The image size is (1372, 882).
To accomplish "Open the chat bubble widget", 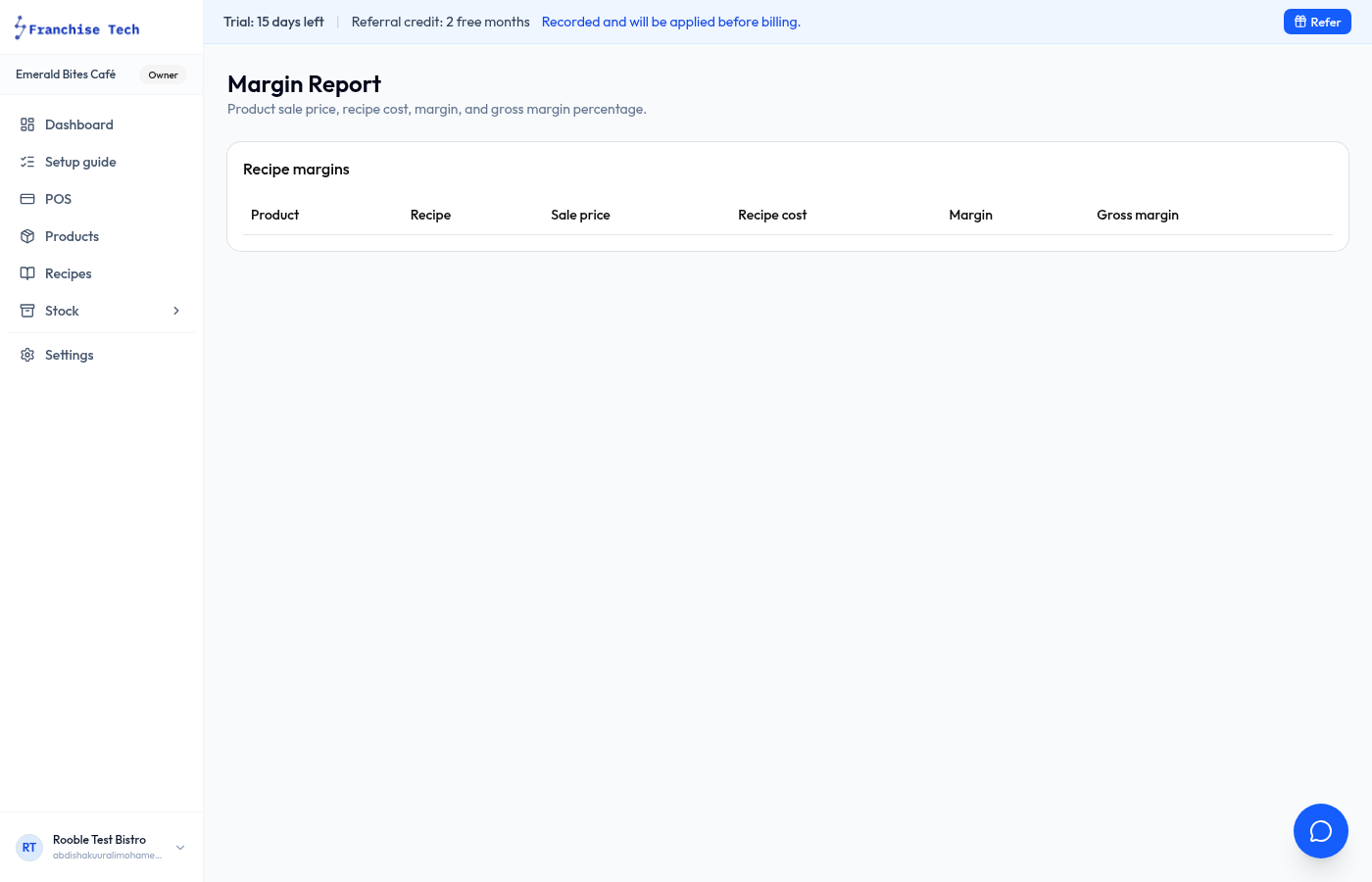I will pyautogui.click(x=1321, y=831).
